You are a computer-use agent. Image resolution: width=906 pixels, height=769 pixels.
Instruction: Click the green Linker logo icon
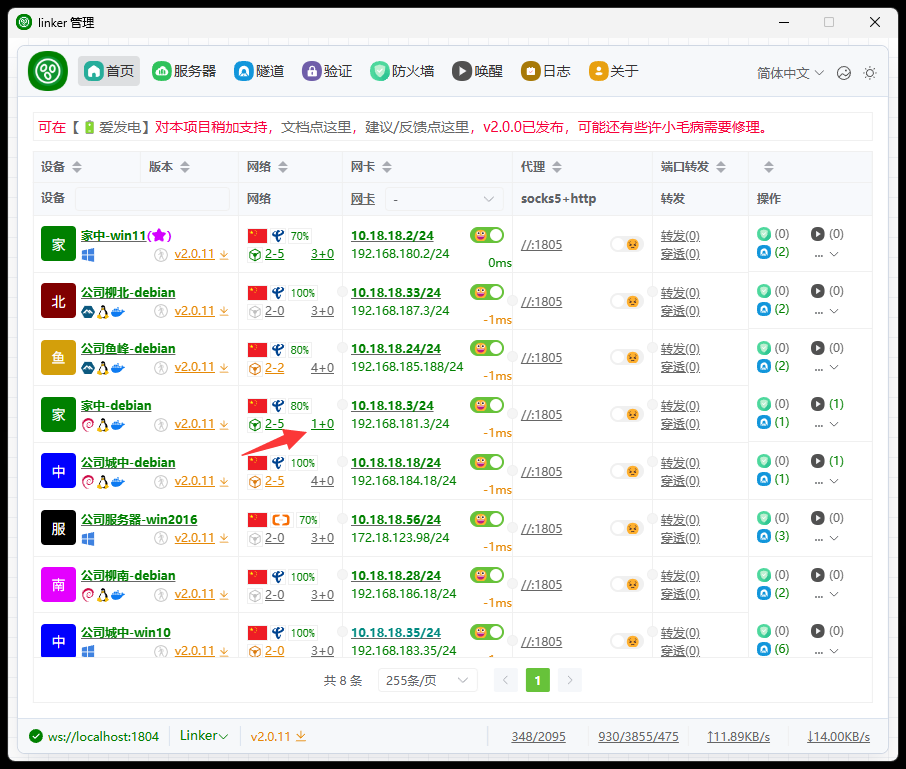click(x=48, y=71)
